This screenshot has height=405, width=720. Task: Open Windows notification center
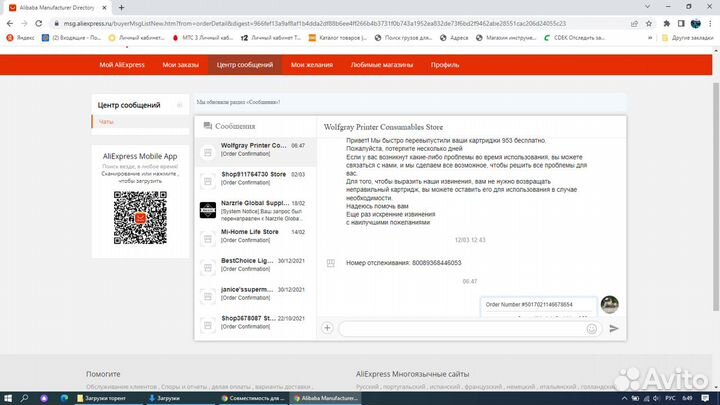(705, 398)
